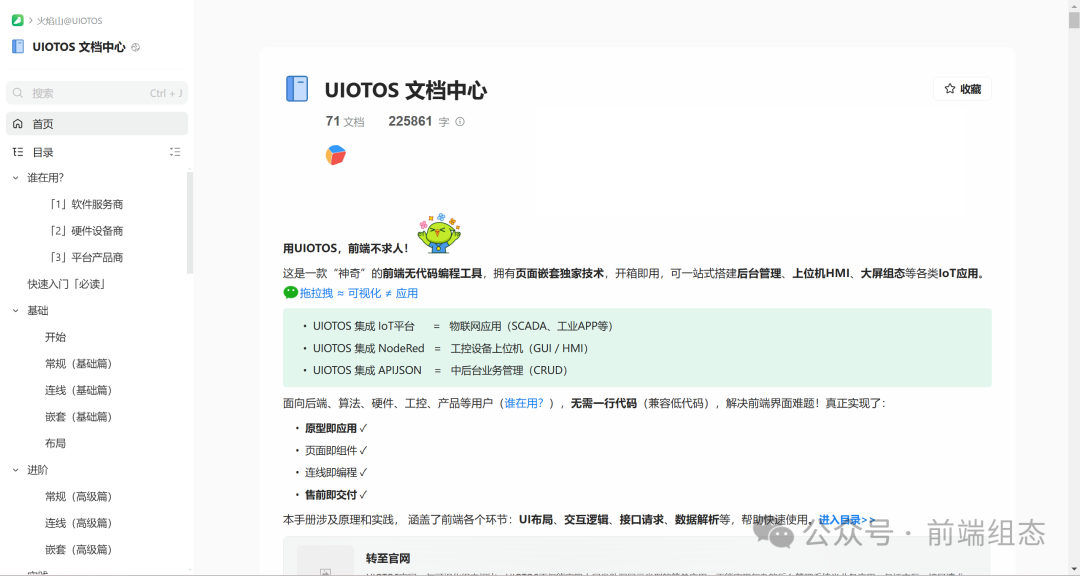Open settings via the gear icon next to sidebar title
This screenshot has height=576, width=1080.
(x=133, y=46)
